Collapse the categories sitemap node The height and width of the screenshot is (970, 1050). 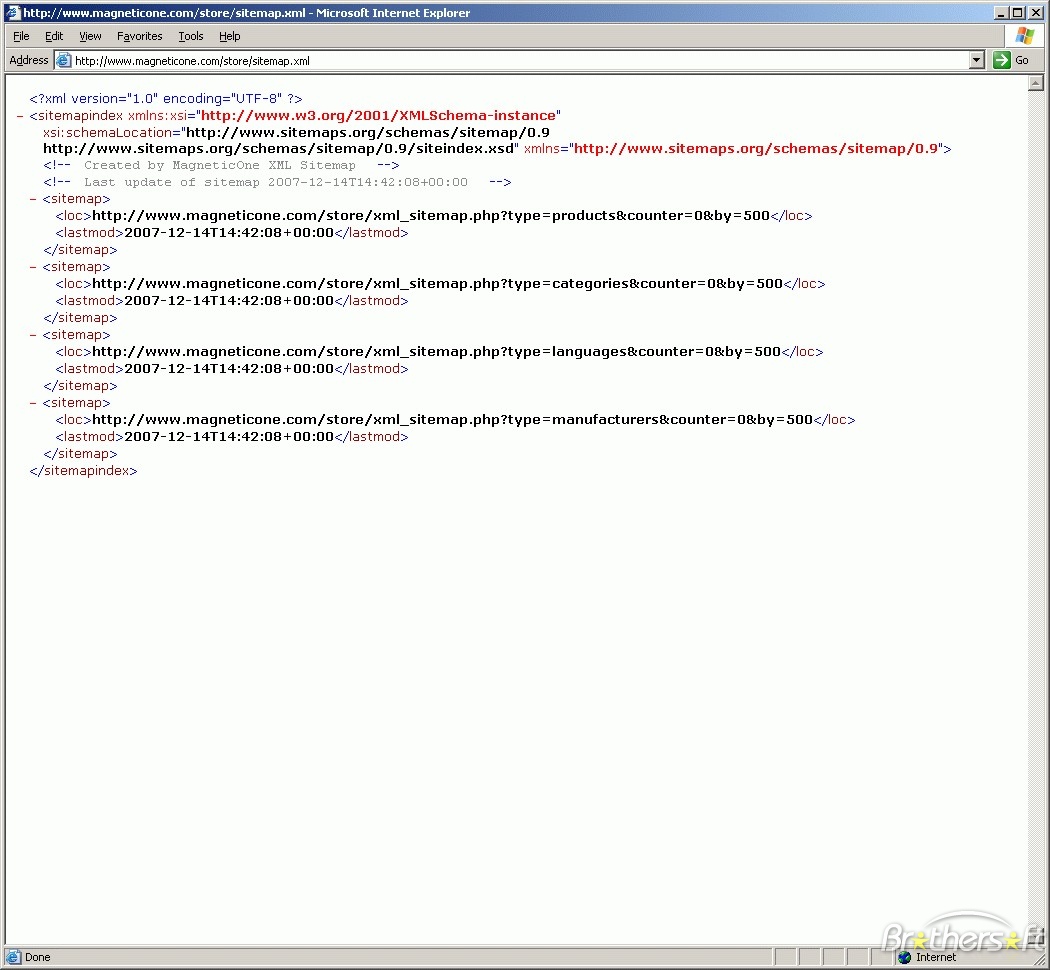coord(34,267)
